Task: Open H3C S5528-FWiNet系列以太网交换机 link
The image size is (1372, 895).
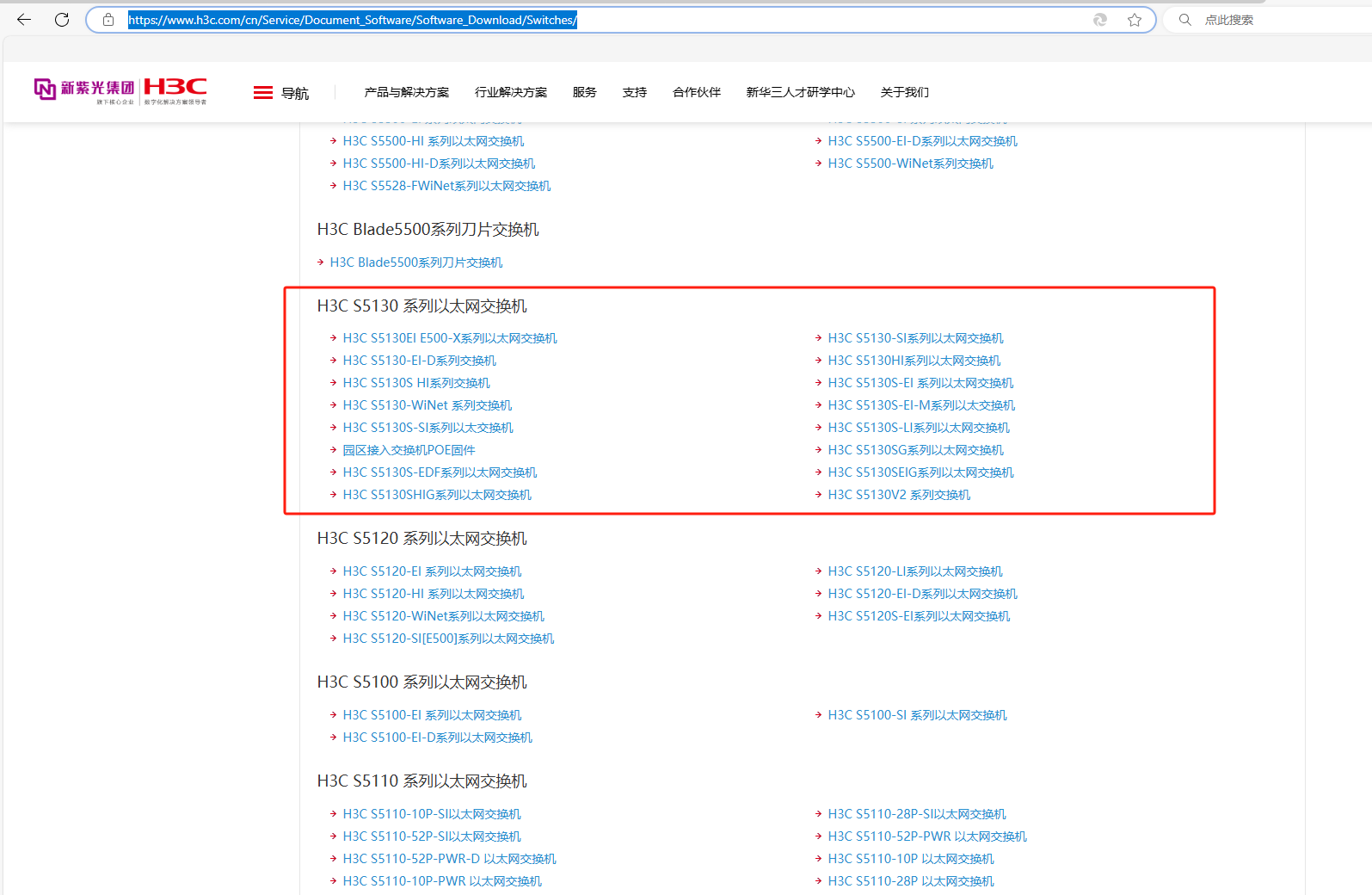Action: 446,186
